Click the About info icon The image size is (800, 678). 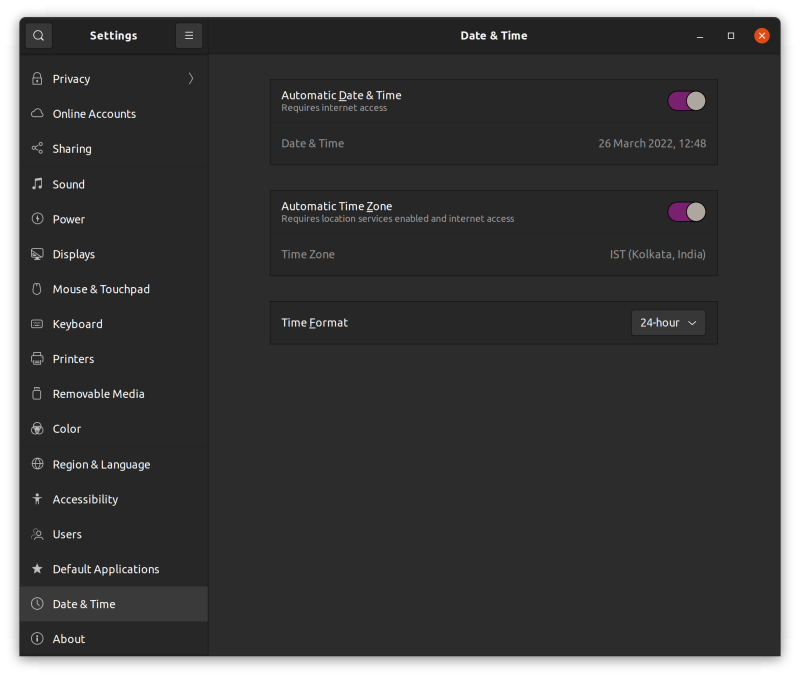click(37, 639)
